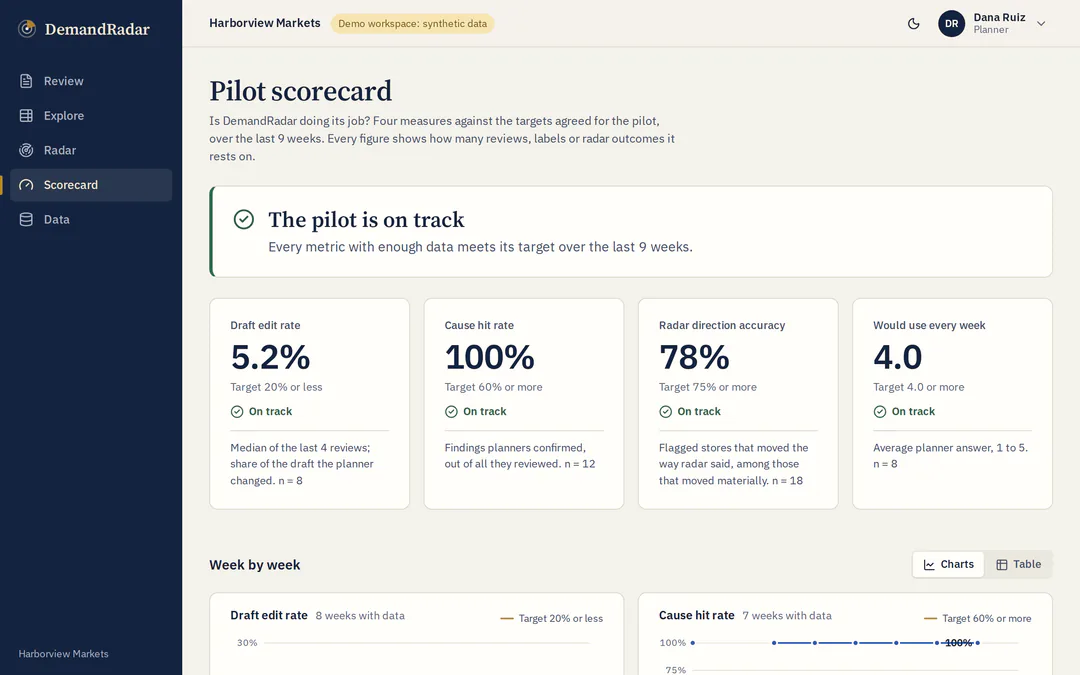1080x675 pixels.
Task: Click chart legend 'Target 20% or less'
Action: [x=551, y=619]
